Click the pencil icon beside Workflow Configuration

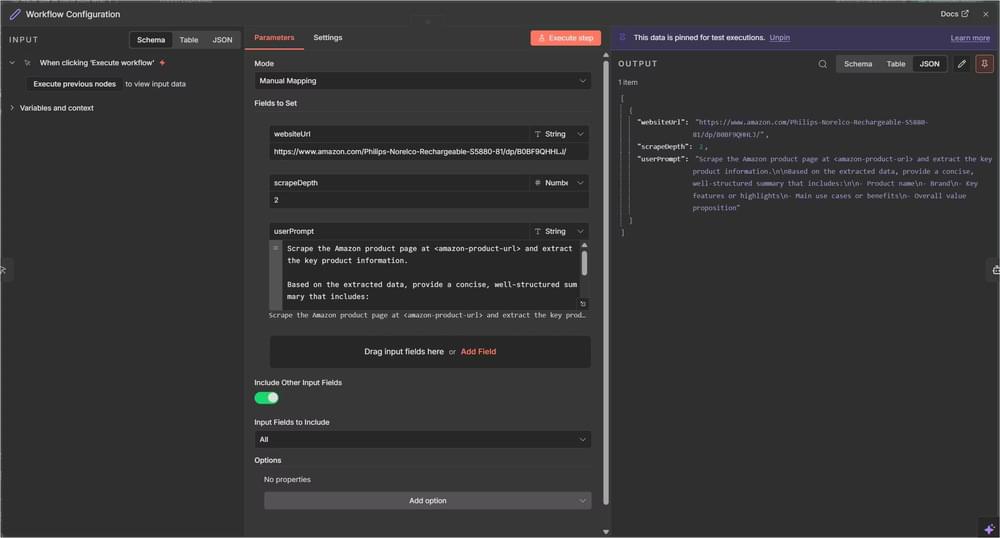pyautogui.click(x=14, y=14)
